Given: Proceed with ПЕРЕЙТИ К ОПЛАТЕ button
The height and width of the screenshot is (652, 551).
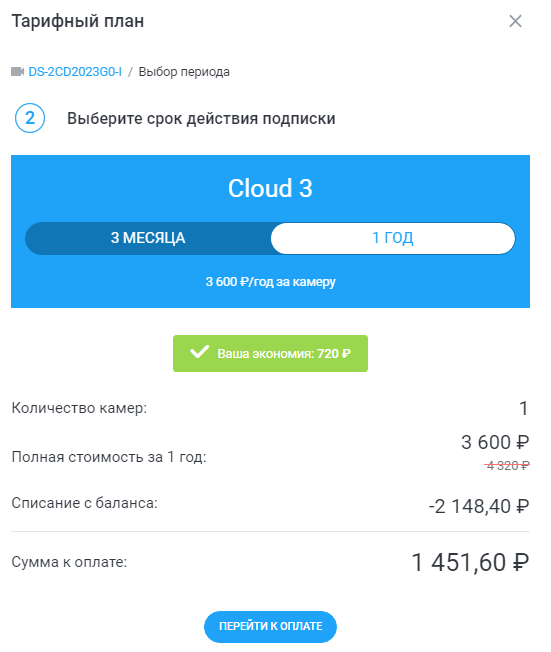Looking at the screenshot, I should point(270,627).
